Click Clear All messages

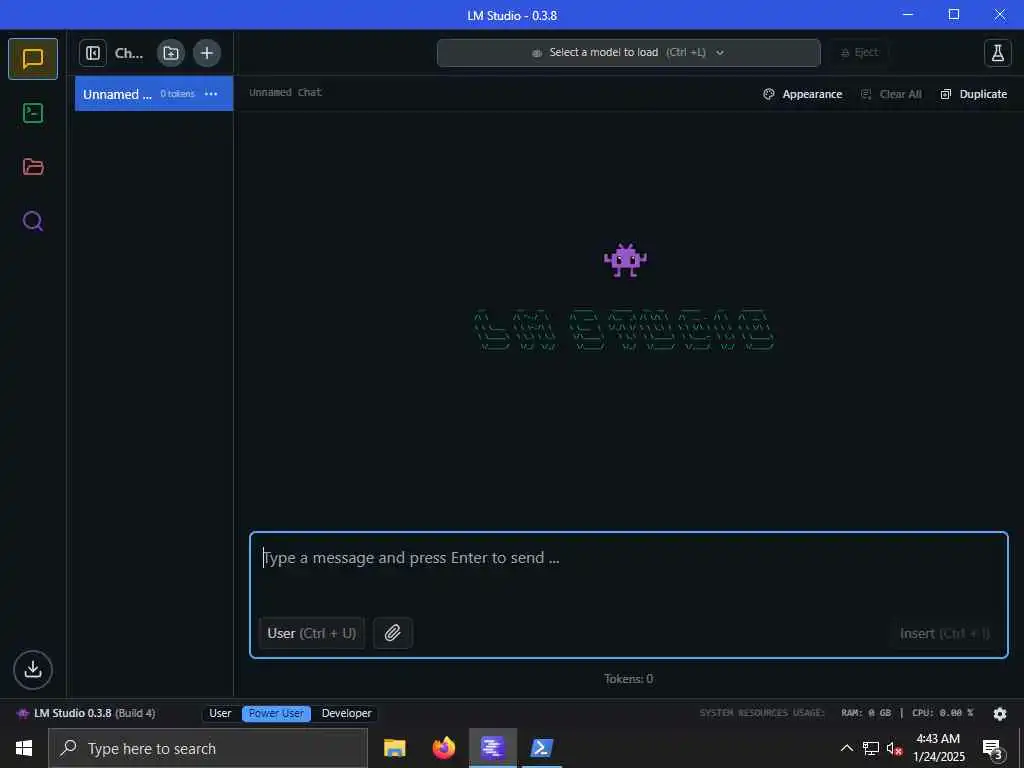[891, 94]
